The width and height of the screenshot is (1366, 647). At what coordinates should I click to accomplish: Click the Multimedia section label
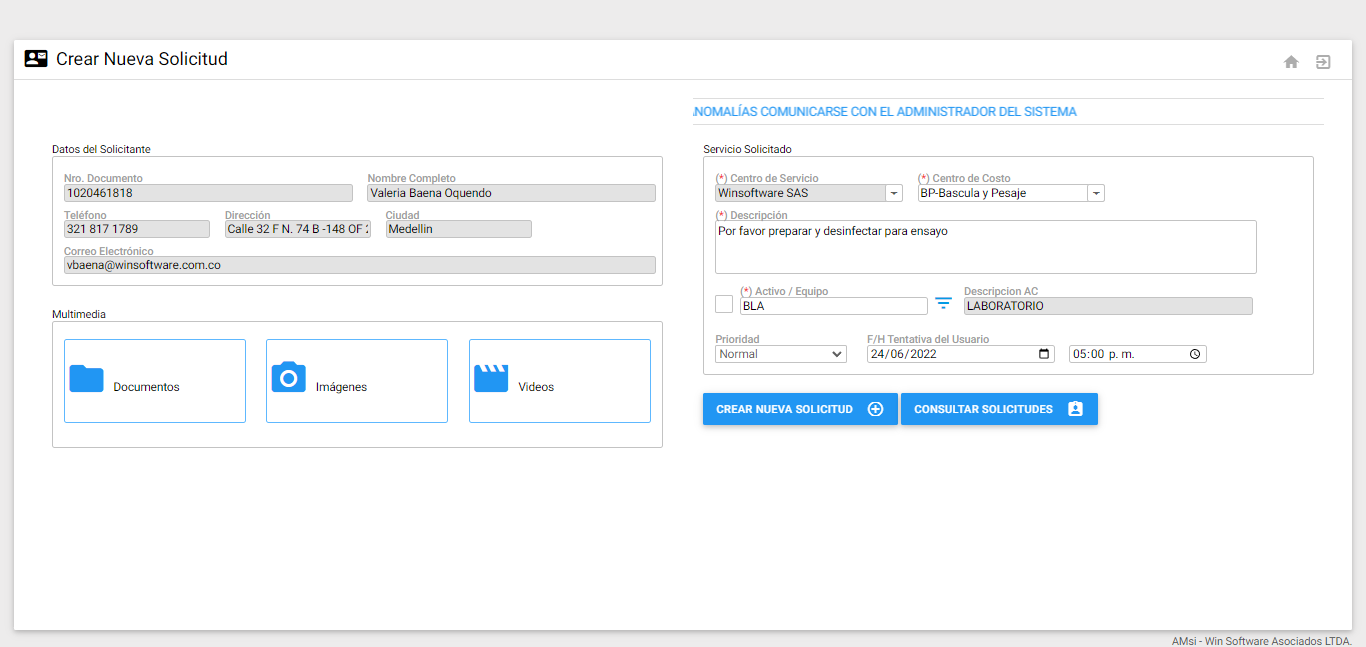click(79, 314)
